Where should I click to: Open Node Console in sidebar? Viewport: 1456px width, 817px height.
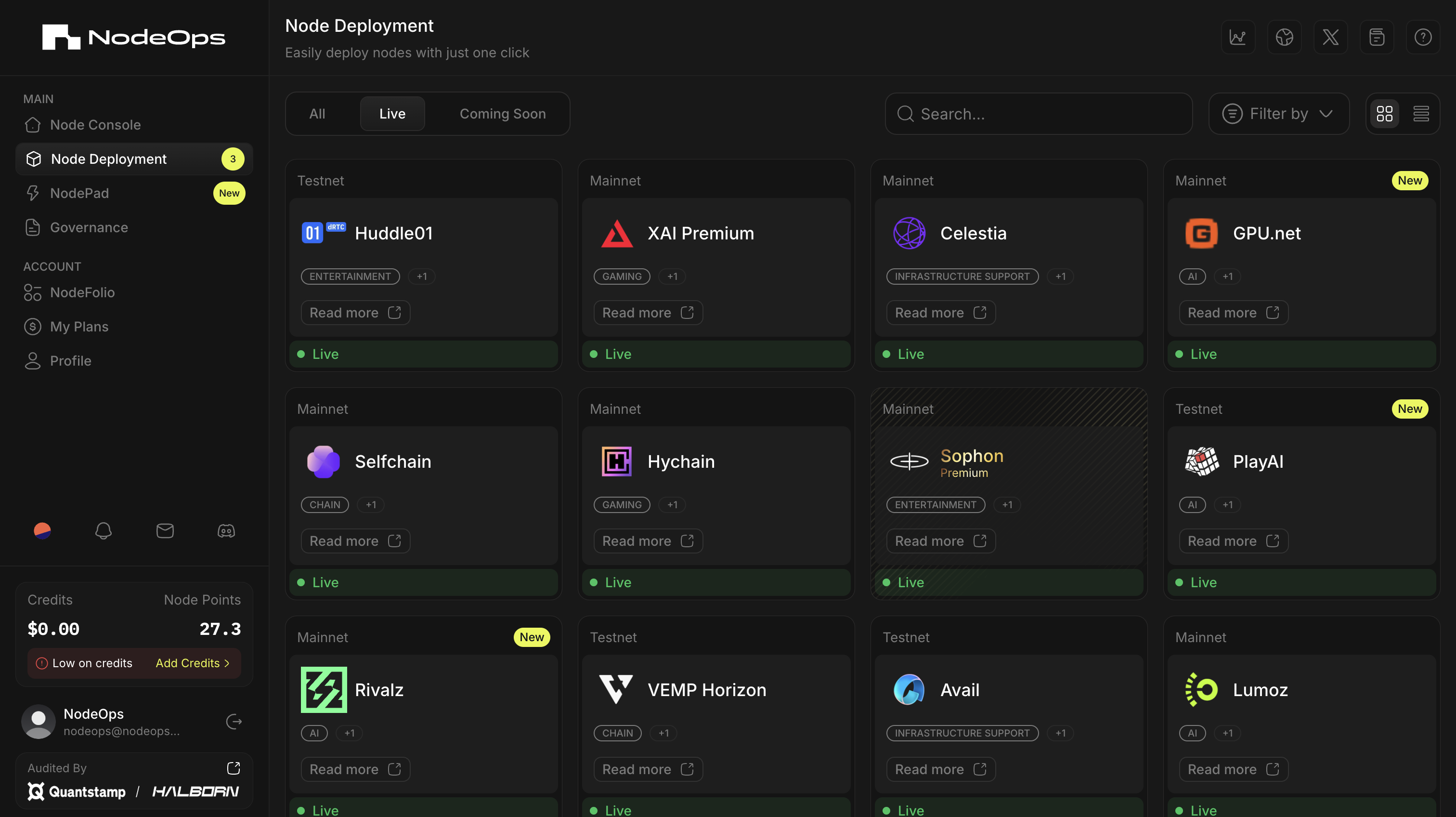click(x=134, y=124)
